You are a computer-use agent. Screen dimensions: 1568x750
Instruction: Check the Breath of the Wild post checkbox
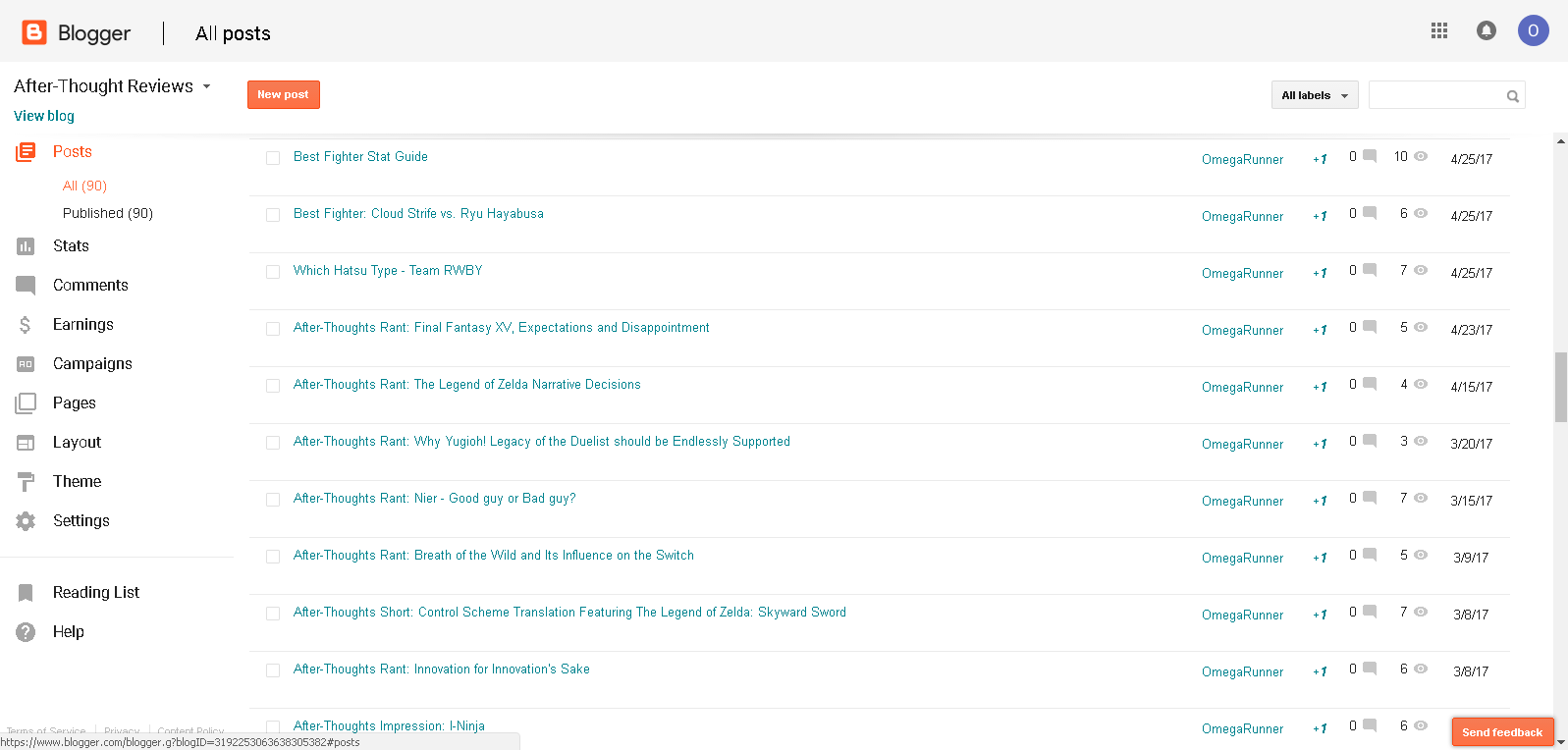point(273,557)
